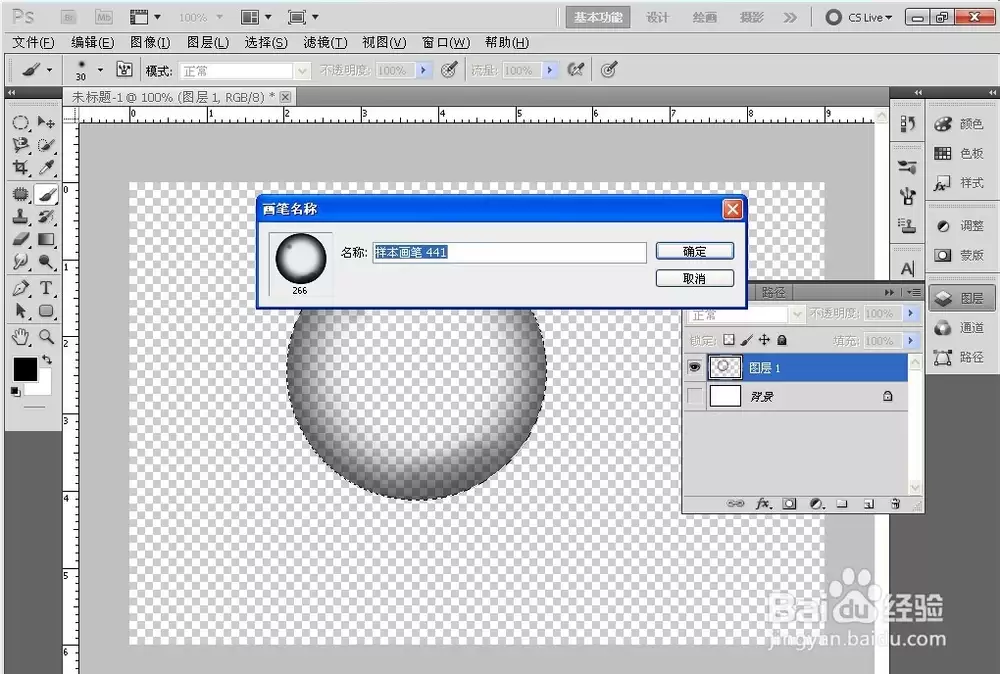Select the Lasso tool
Image resolution: width=1000 pixels, height=674 pixels.
pyautogui.click(x=20, y=145)
